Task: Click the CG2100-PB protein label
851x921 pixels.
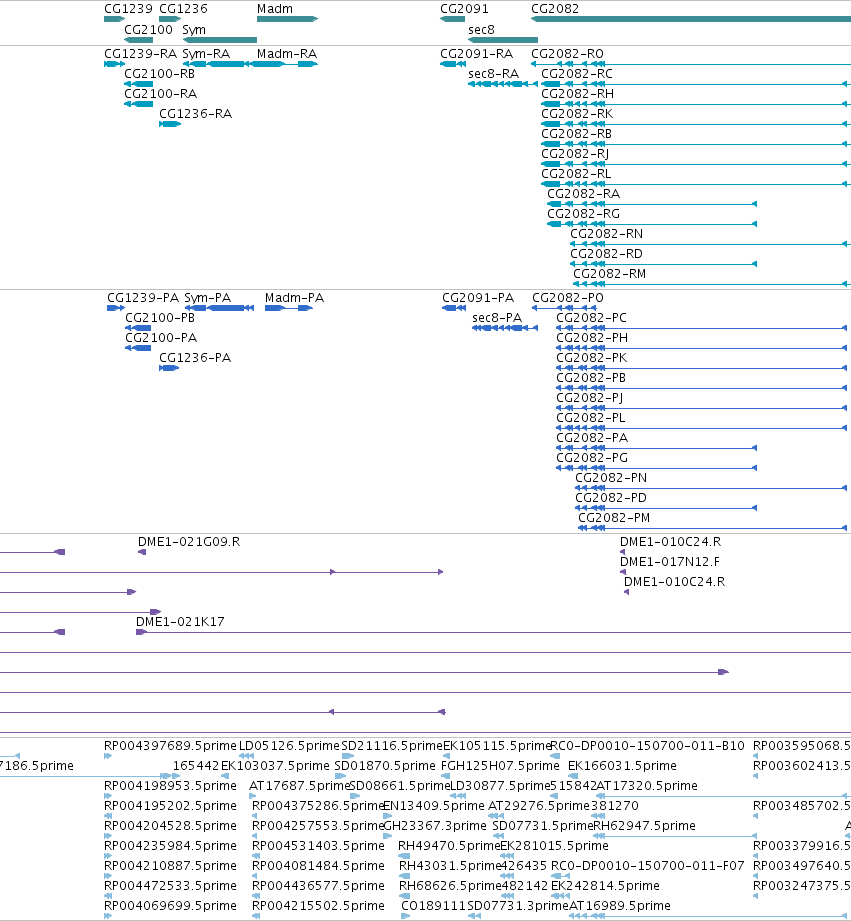Action: (160, 318)
